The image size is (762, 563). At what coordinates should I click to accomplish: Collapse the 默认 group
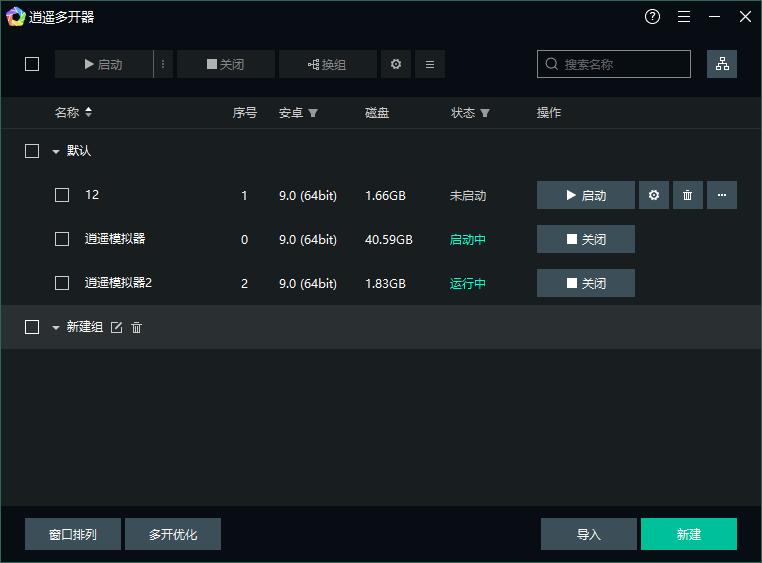tap(56, 151)
